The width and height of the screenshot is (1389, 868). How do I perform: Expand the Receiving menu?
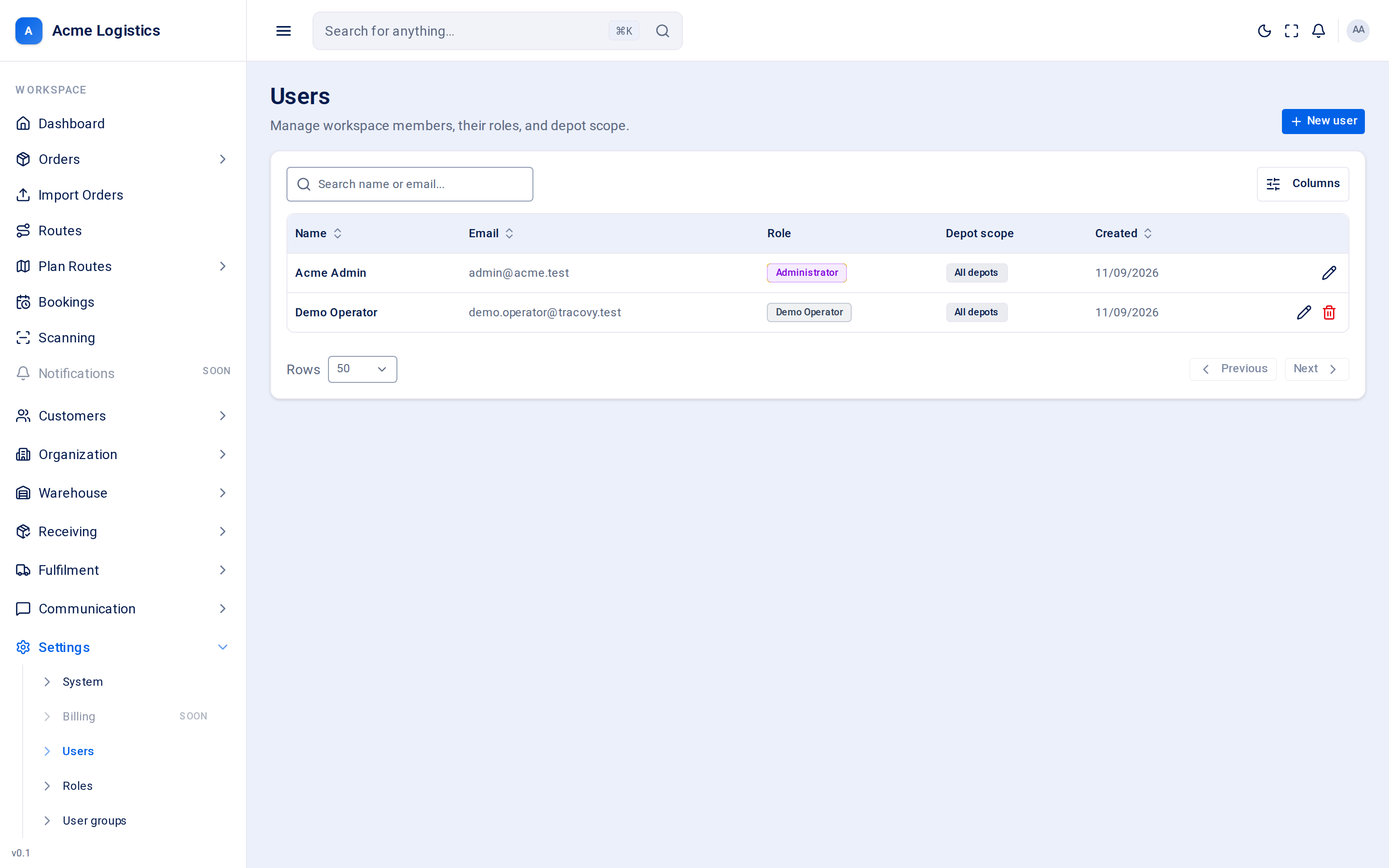click(123, 531)
